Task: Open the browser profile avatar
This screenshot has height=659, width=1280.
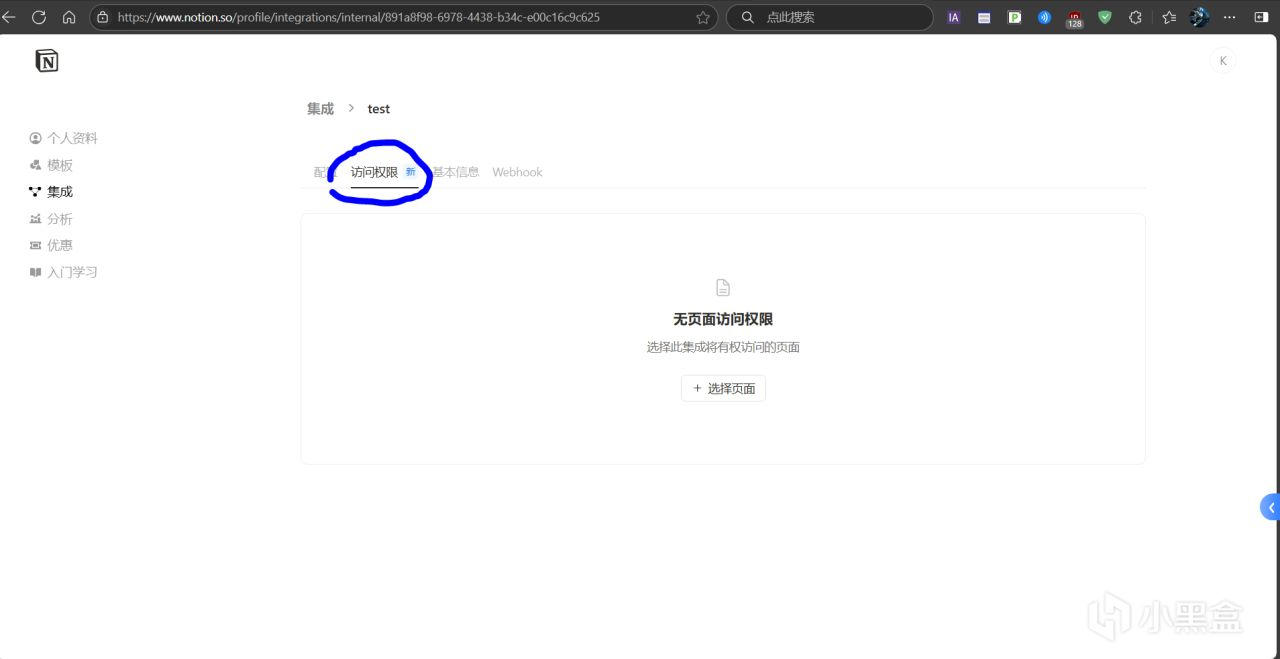Action: (x=1199, y=17)
